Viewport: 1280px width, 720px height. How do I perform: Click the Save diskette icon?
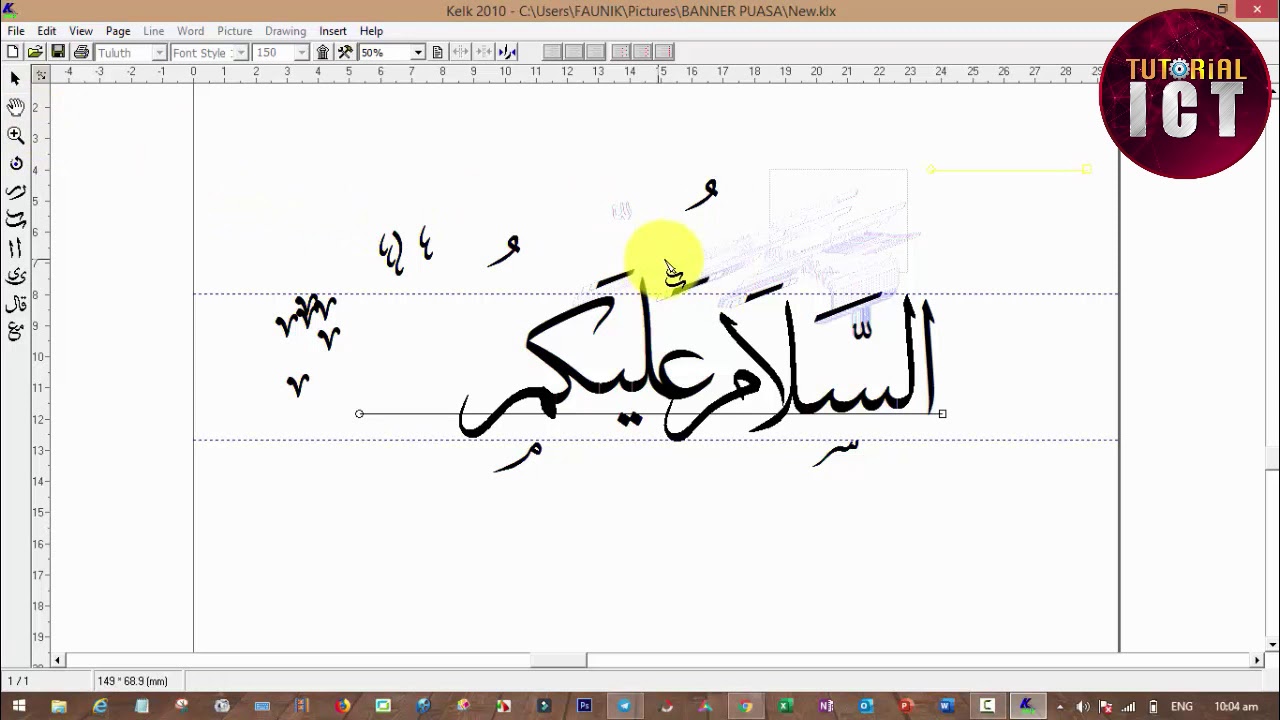tap(58, 52)
